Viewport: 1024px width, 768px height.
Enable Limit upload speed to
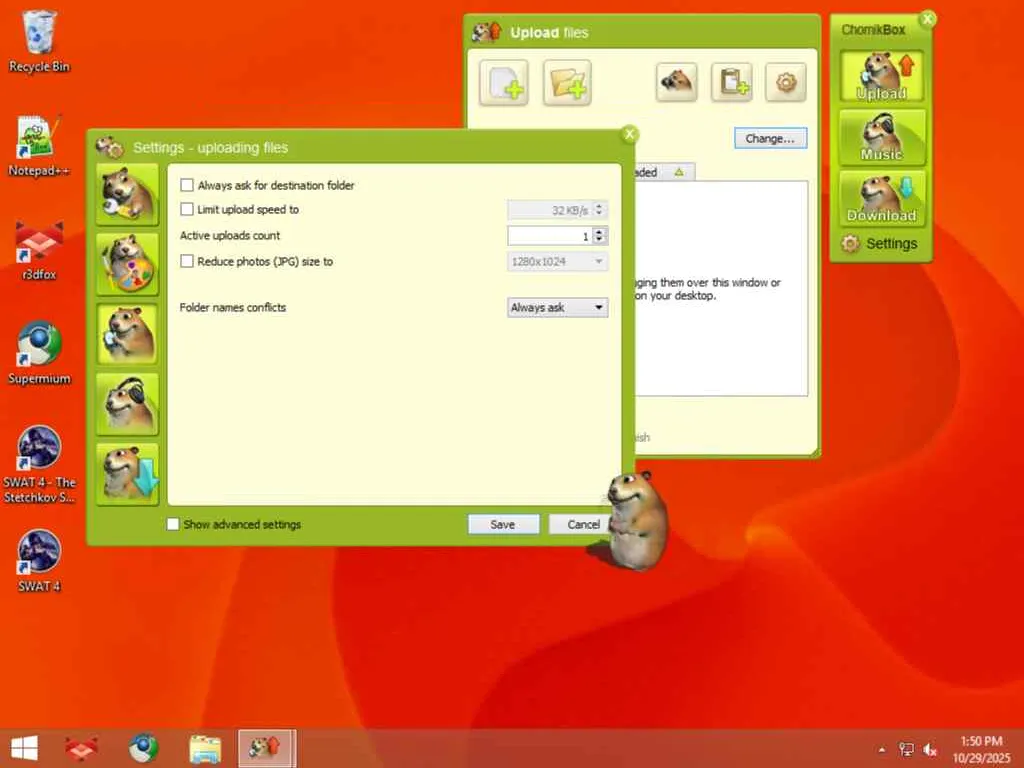[x=187, y=209]
